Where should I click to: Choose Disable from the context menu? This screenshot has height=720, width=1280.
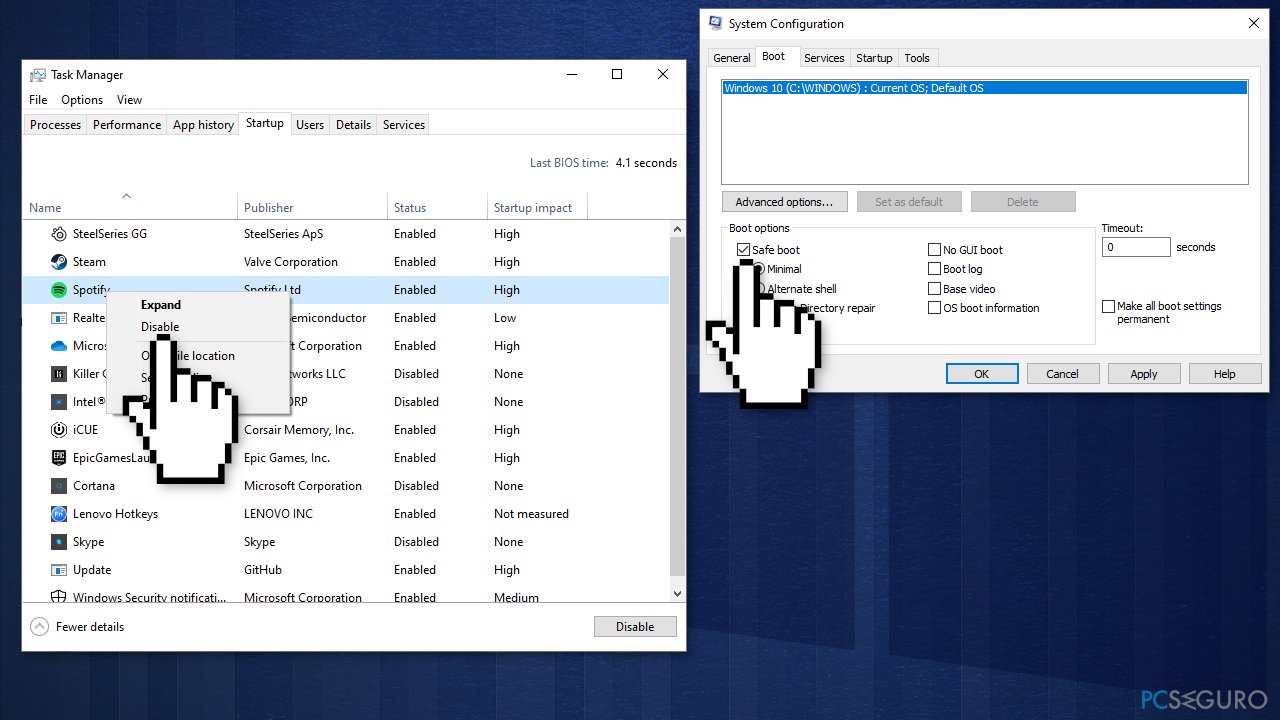160,327
